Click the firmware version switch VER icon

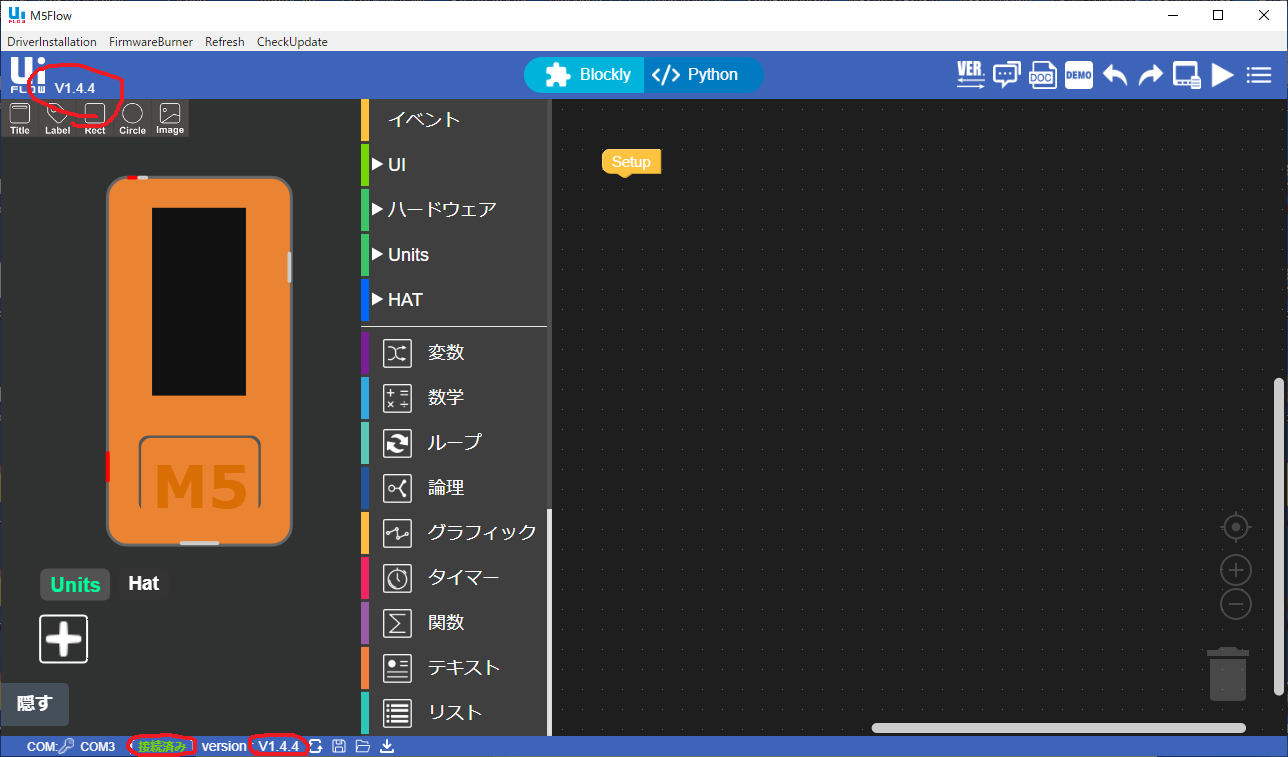click(969, 74)
